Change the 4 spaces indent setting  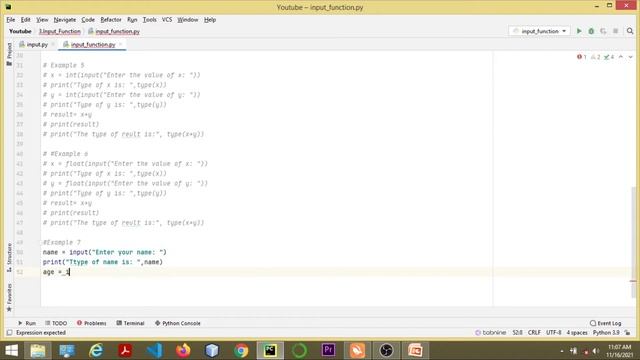tap(577, 333)
